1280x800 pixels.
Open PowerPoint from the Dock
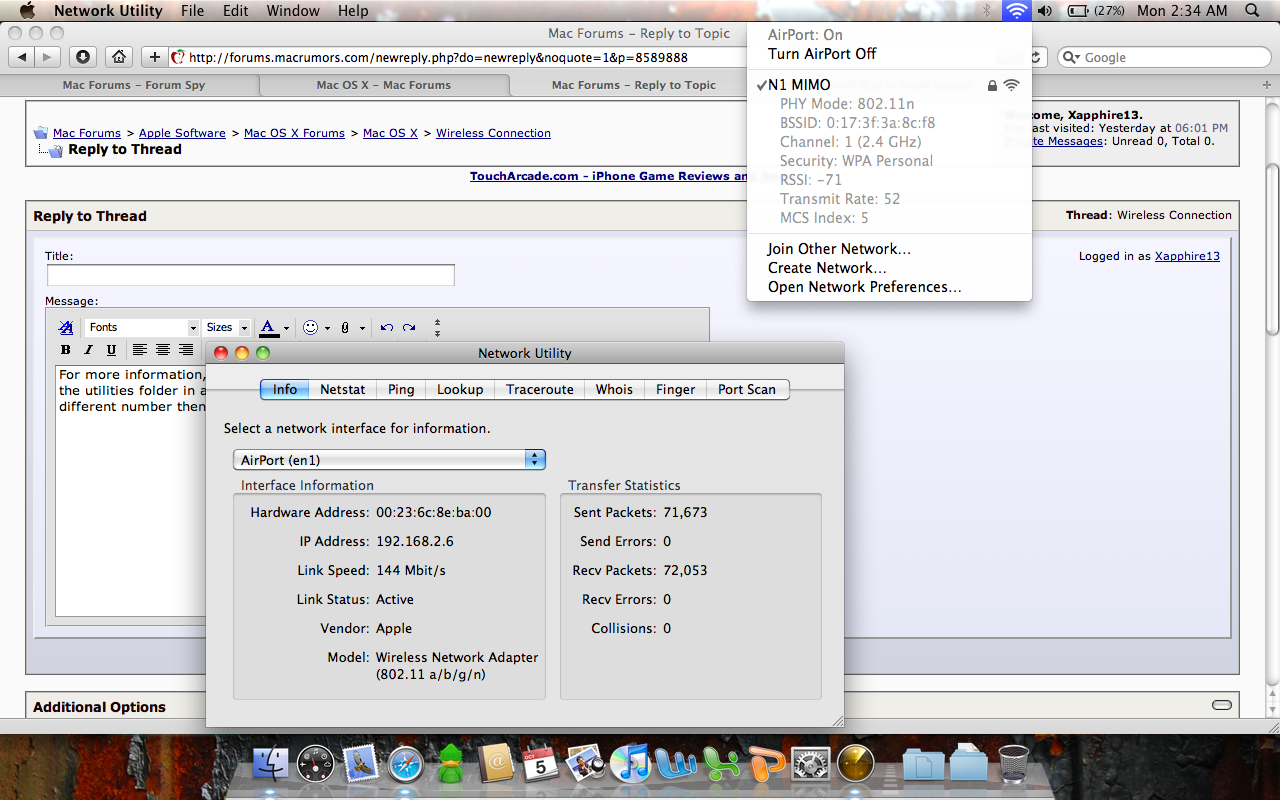tap(766, 765)
